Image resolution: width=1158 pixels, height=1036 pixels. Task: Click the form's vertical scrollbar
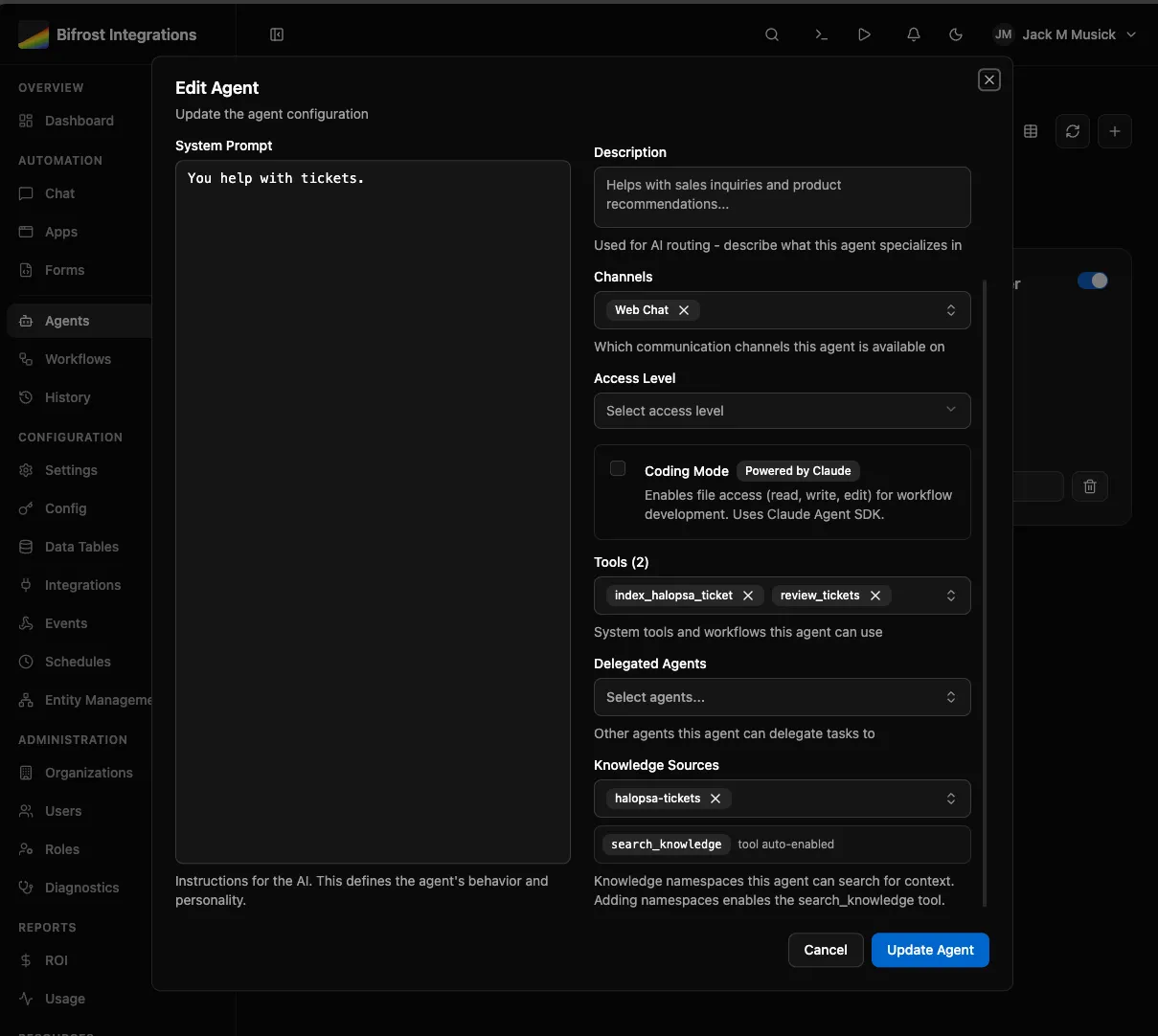(x=985, y=594)
